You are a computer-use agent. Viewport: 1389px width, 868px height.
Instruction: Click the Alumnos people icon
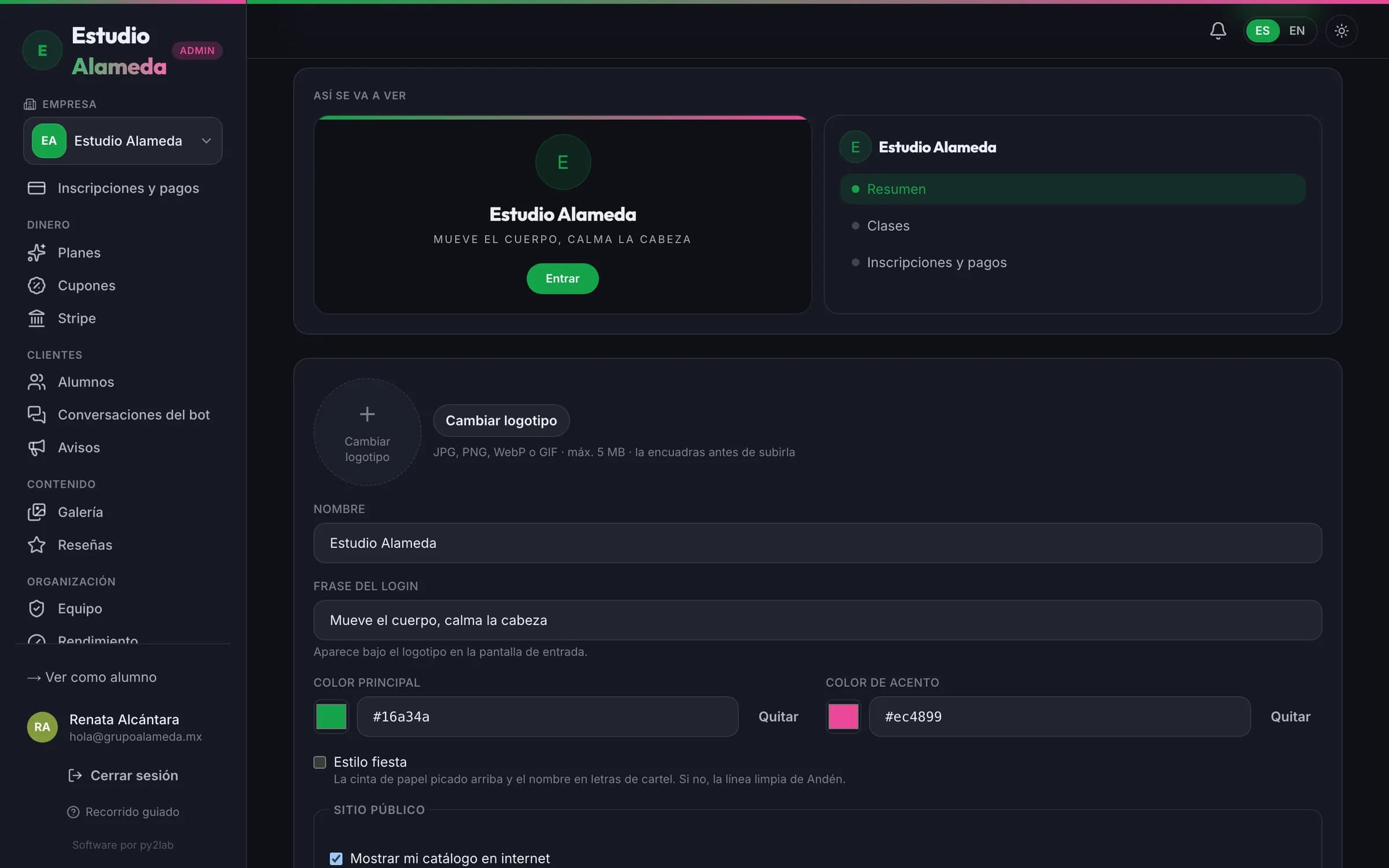click(x=36, y=382)
